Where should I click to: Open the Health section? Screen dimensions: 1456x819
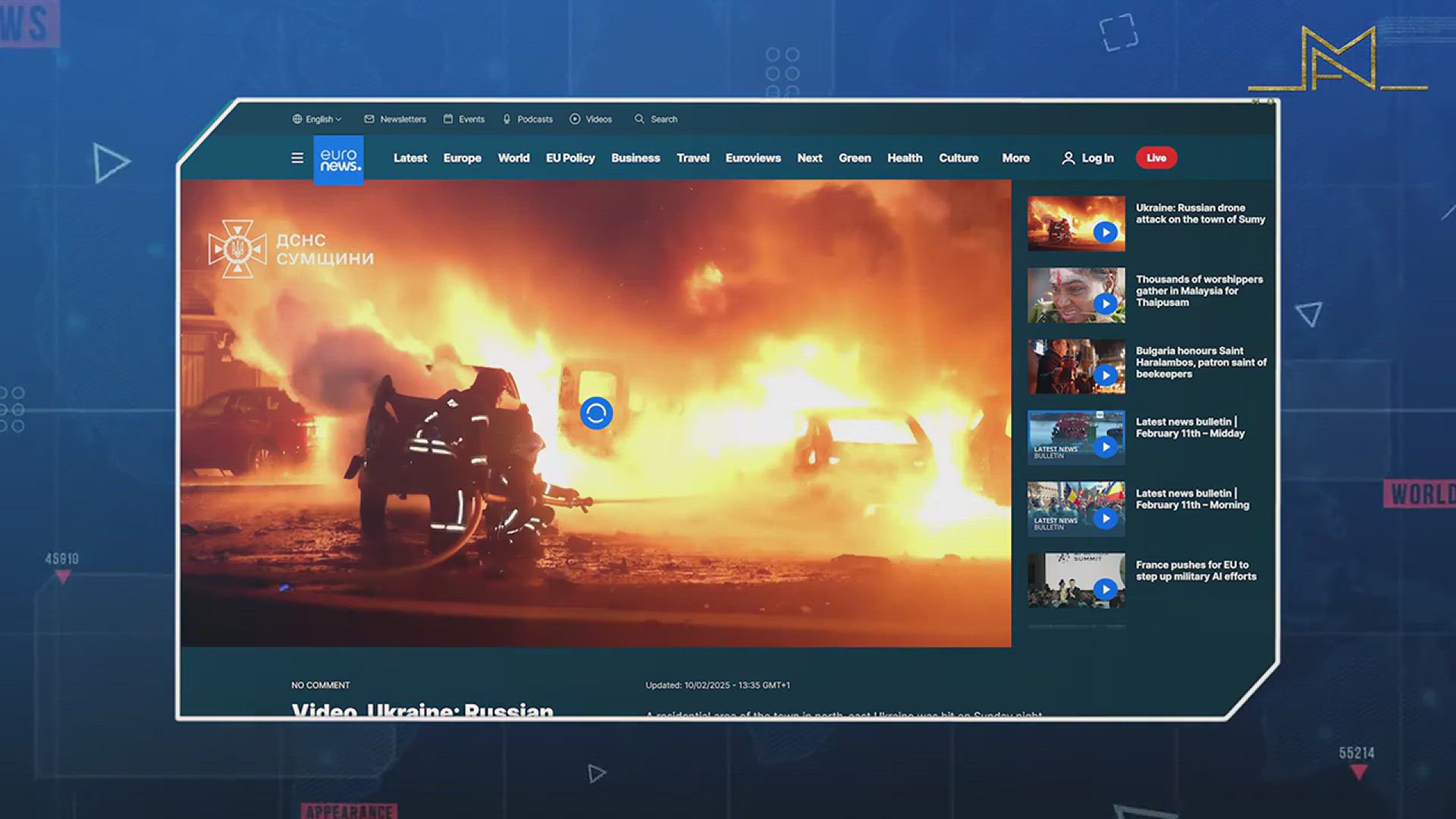[905, 158]
